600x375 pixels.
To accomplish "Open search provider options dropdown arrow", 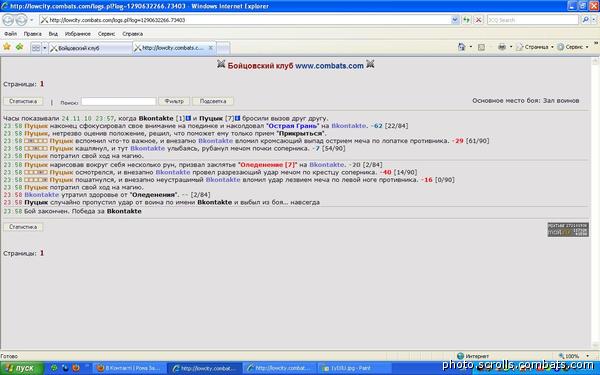I will pos(593,20).
